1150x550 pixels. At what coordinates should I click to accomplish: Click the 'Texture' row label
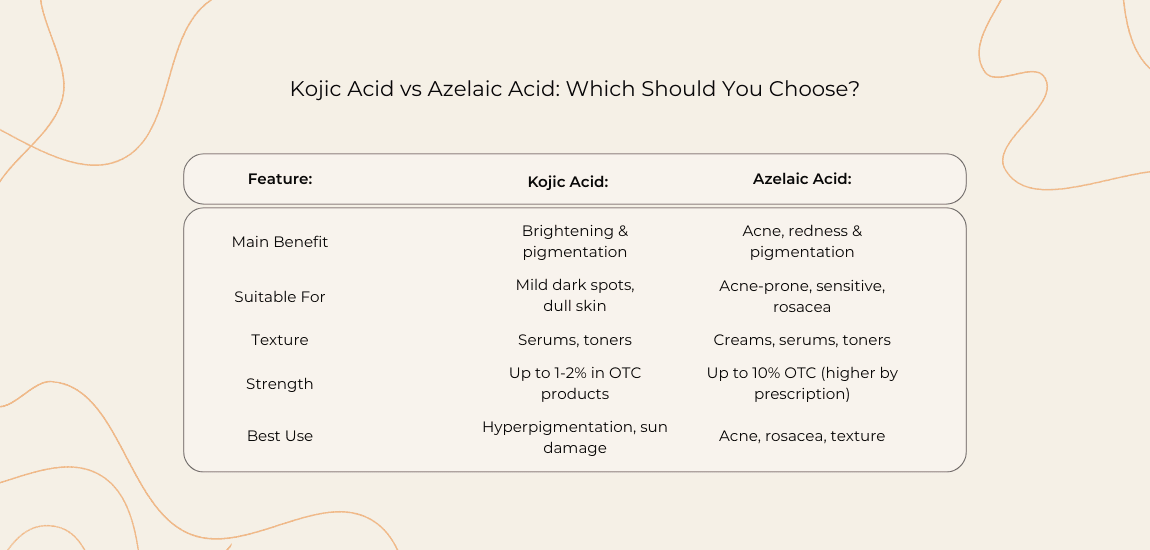click(x=280, y=340)
